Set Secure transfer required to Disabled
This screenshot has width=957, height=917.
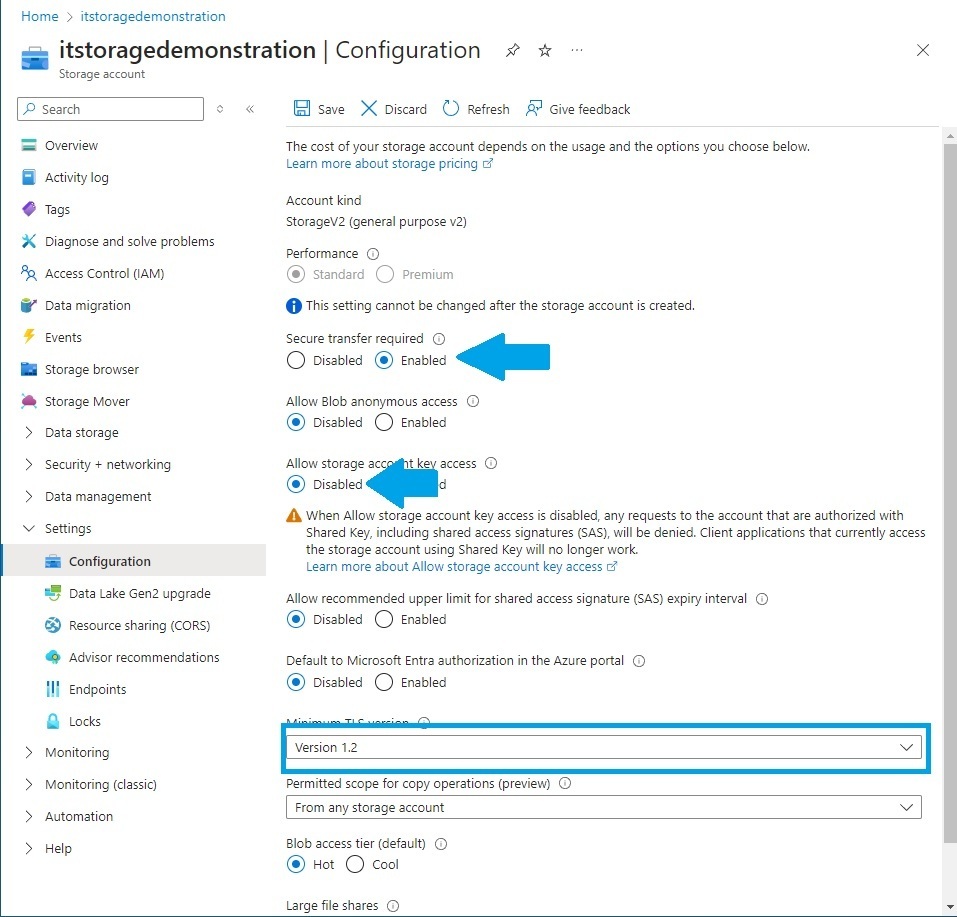point(296,360)
